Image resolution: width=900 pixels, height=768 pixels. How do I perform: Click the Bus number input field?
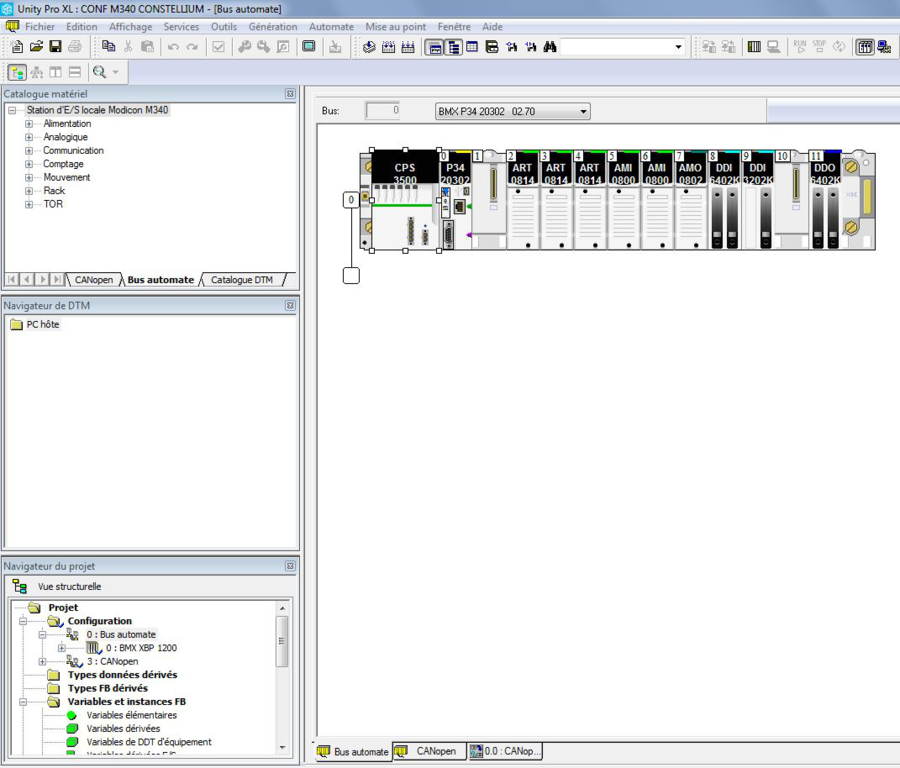click(382, 111)
